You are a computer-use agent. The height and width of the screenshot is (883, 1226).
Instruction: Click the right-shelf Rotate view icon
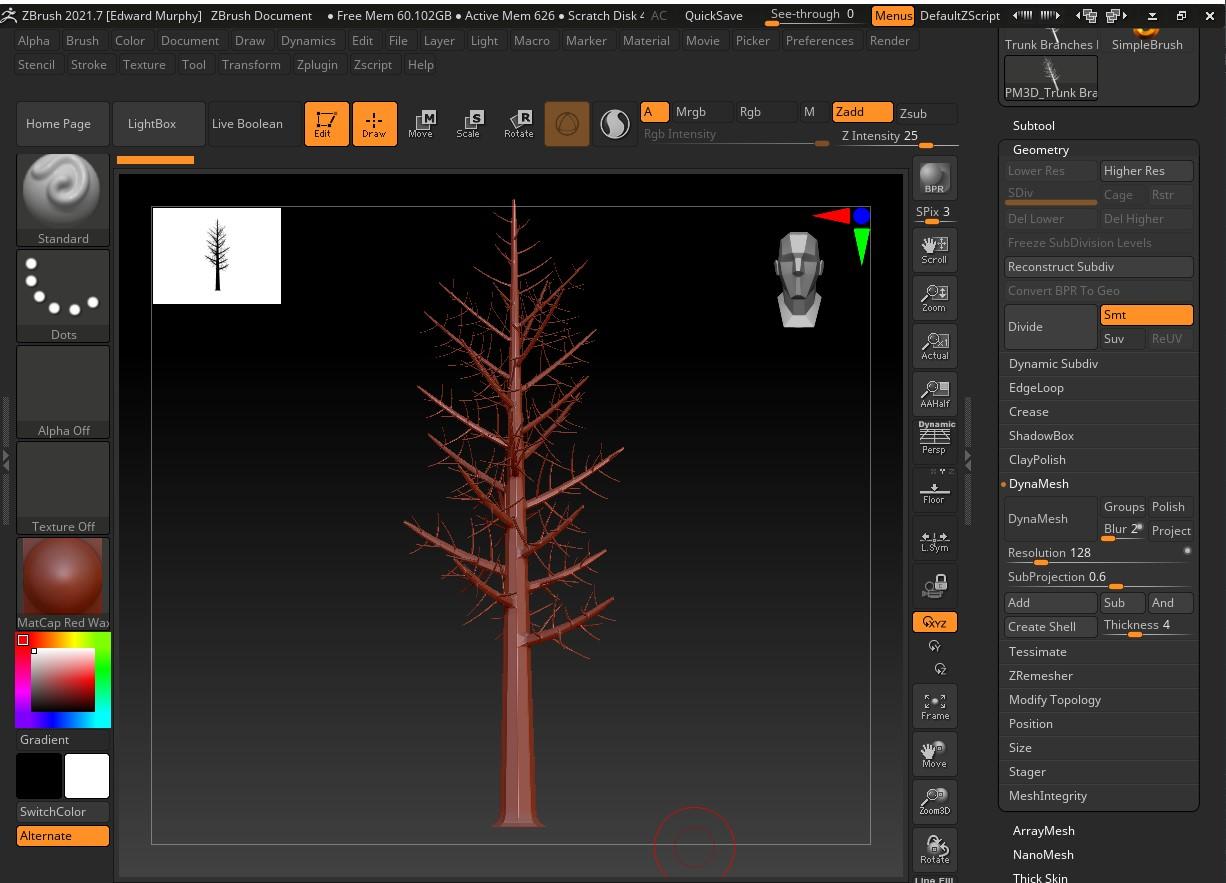pyautogui.click(x=934, y=850)
